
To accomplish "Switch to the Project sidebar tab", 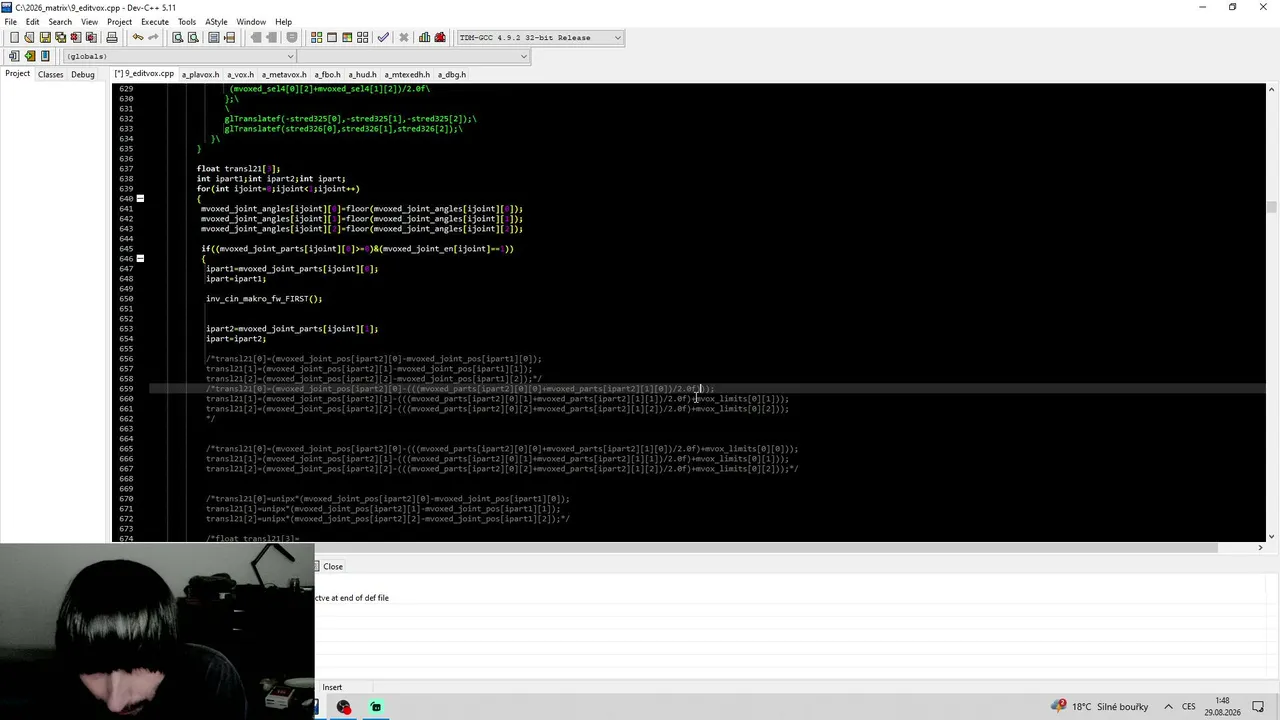I will click(x=17, y=74).
